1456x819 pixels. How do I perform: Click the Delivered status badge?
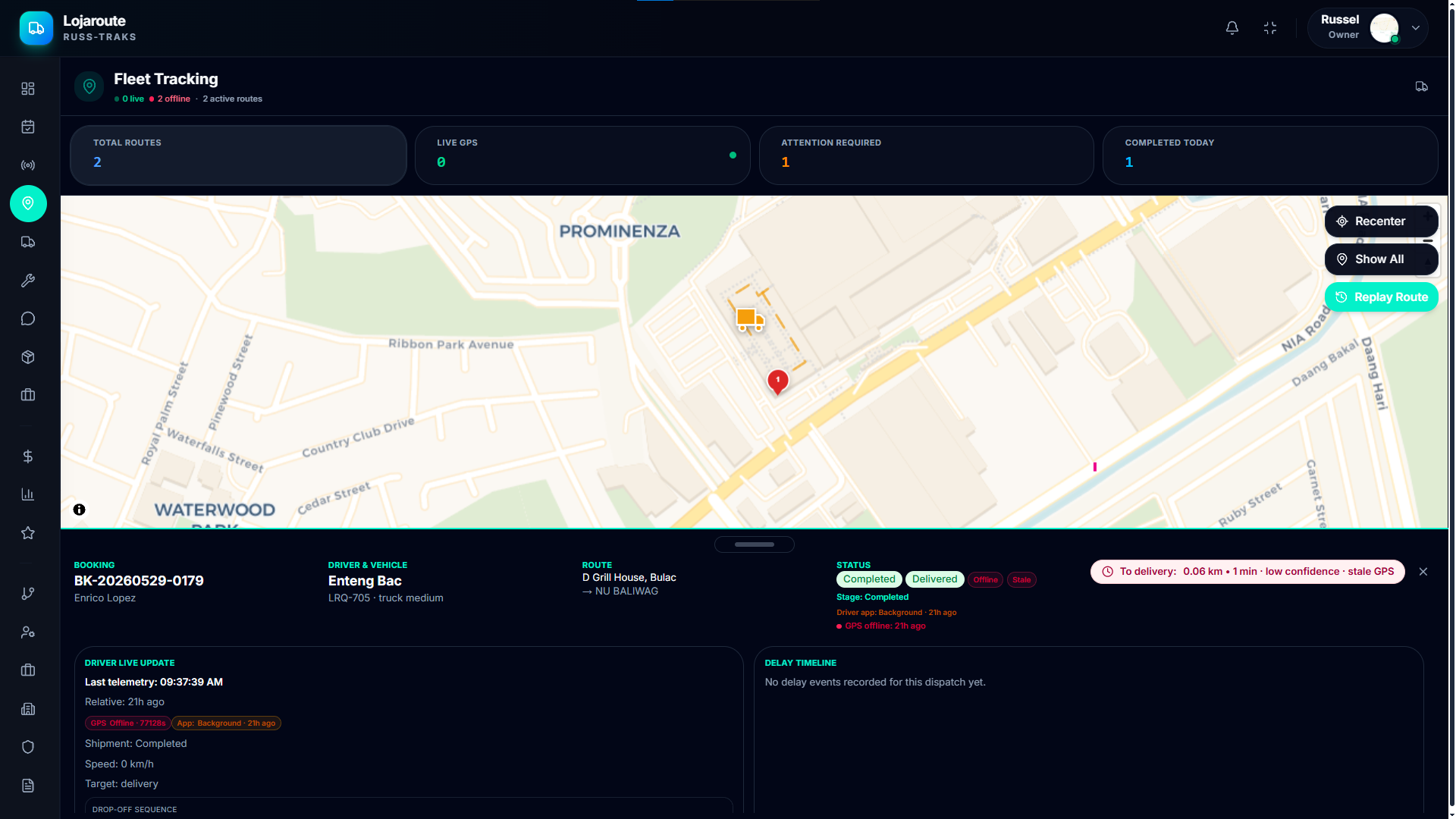(934, 579)
